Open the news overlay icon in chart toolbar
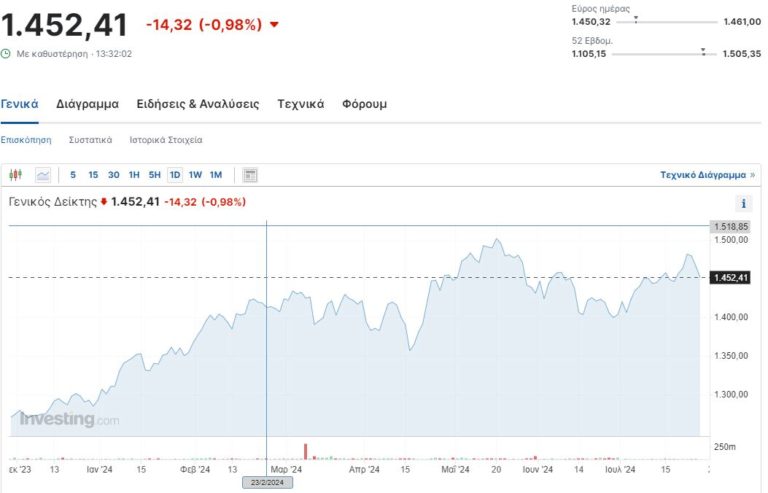The width and height of the screenshot is (768, 493). coord(250,175)
